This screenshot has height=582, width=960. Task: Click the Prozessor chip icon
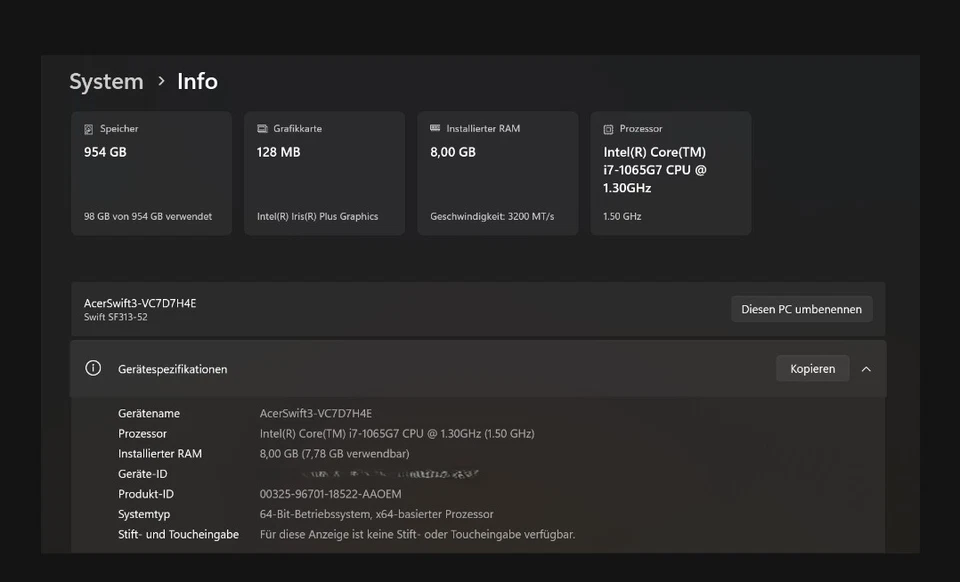(607, 128)
